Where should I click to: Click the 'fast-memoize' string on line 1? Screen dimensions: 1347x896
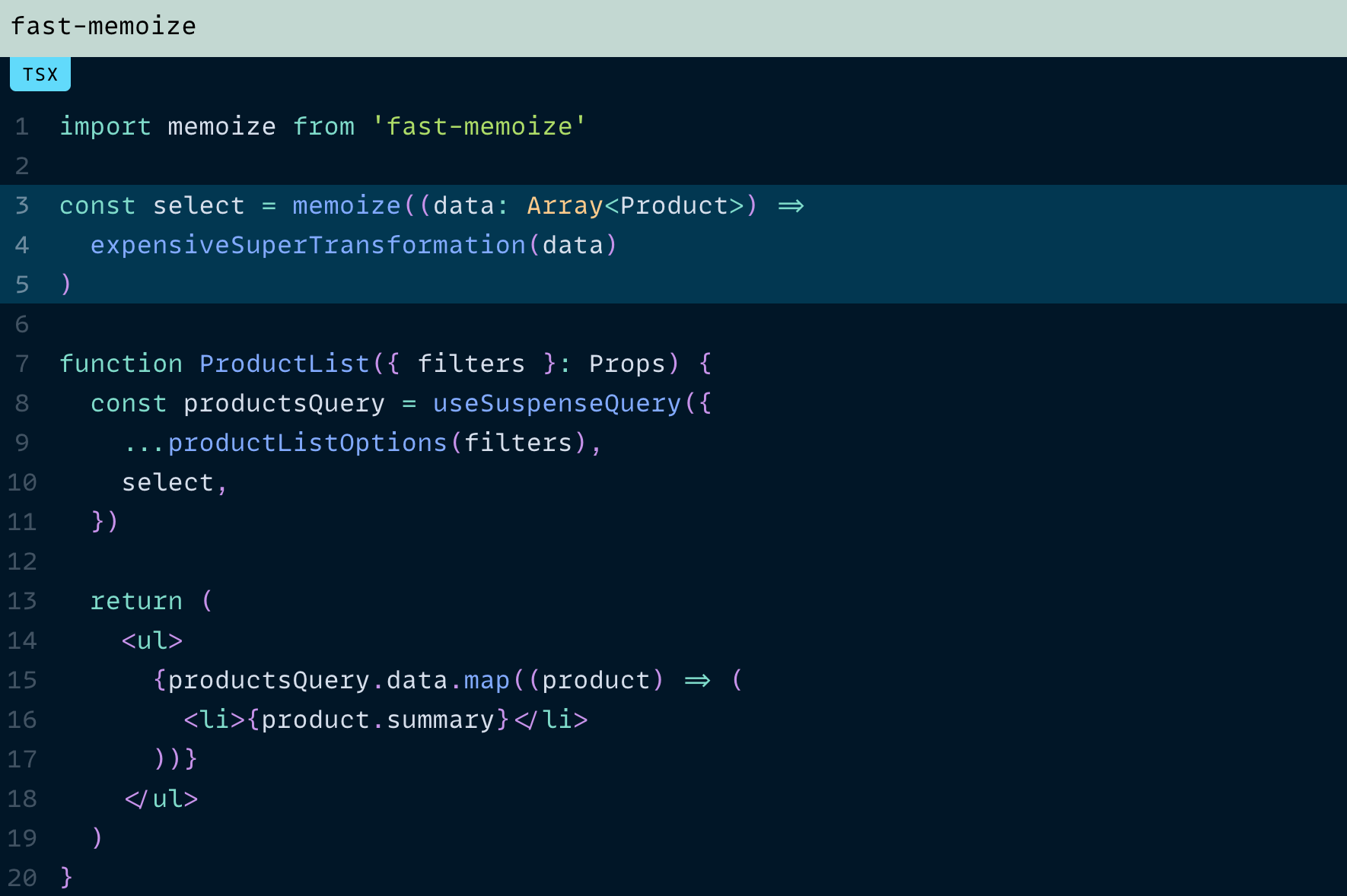point(479,126)
